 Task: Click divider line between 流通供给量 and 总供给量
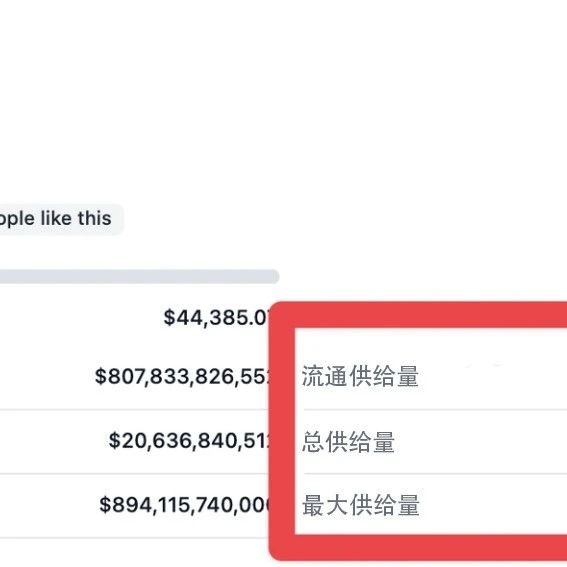click(435, 409)
